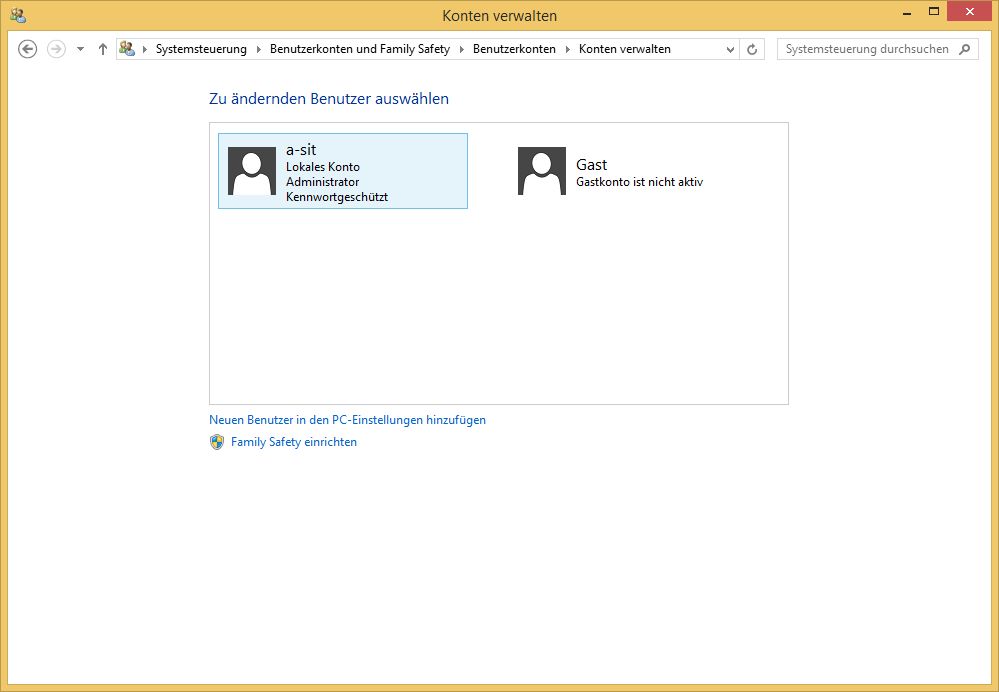Go to the Benutzerkonten breadcrumb
Image resolution: width=999 pixels, height=692 pixels.
[514, 49]
